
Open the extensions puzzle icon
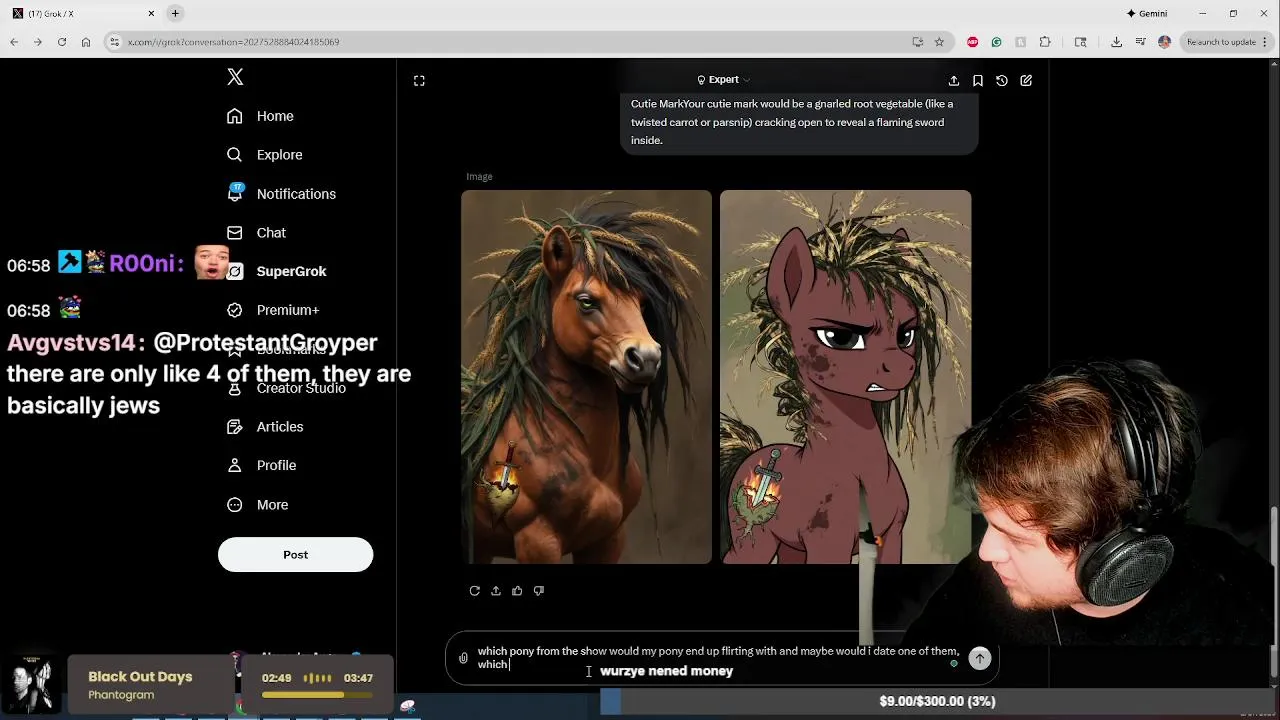pos(1045,42)
